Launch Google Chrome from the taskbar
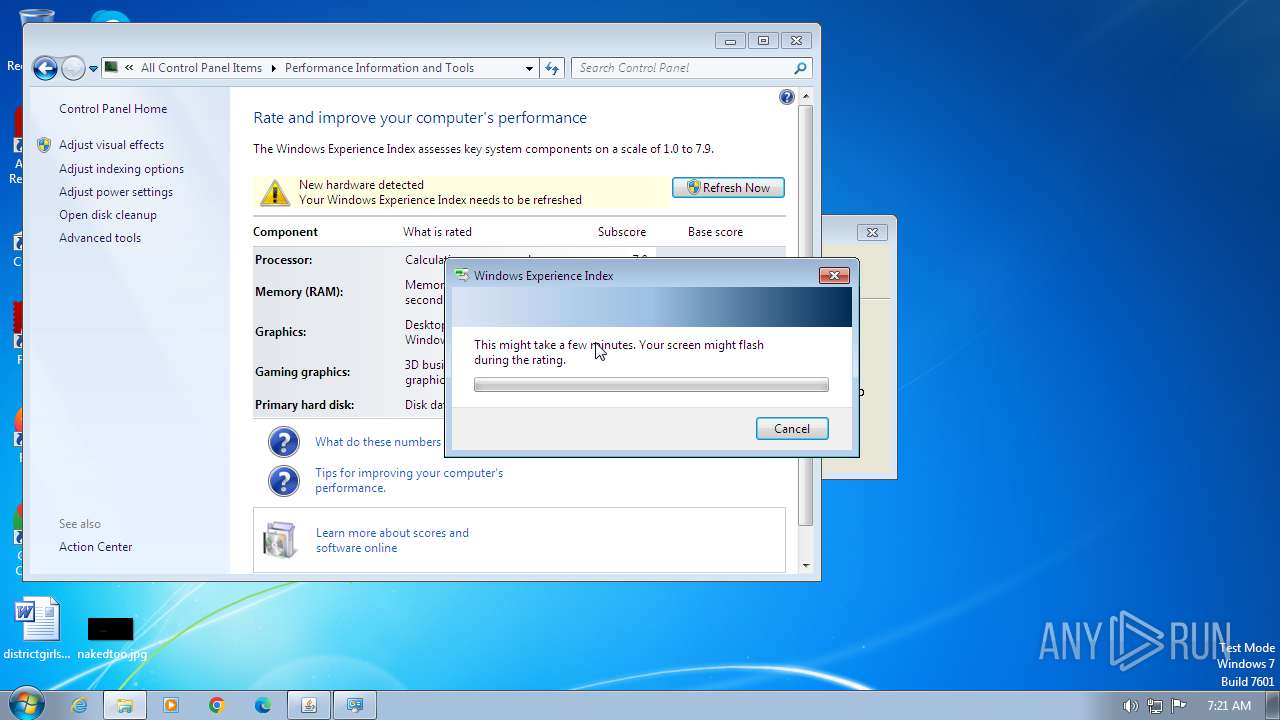This screenshot has height=720, width=1280. point(217,705)
